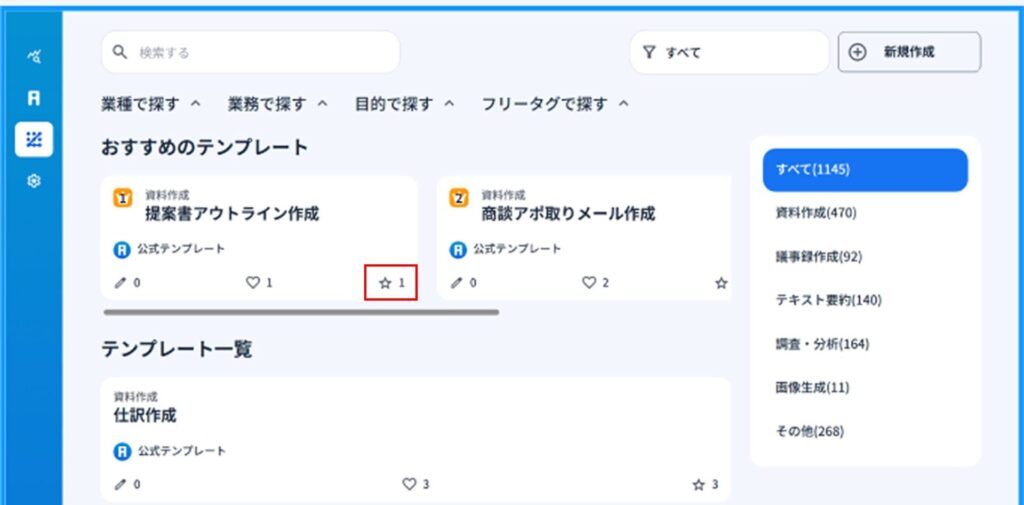Expand the 業種で探す filter
The width and height of the screenshot is (1024, 505).
click(x=150, y=103)
